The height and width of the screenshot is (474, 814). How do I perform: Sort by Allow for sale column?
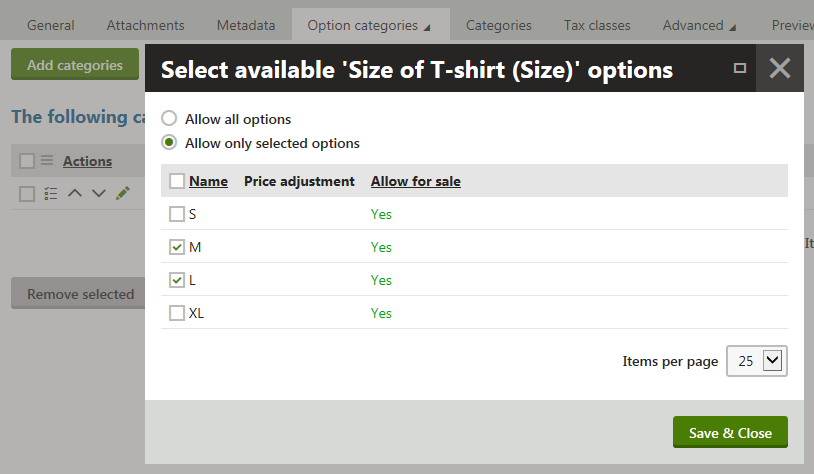pos(416,181)
